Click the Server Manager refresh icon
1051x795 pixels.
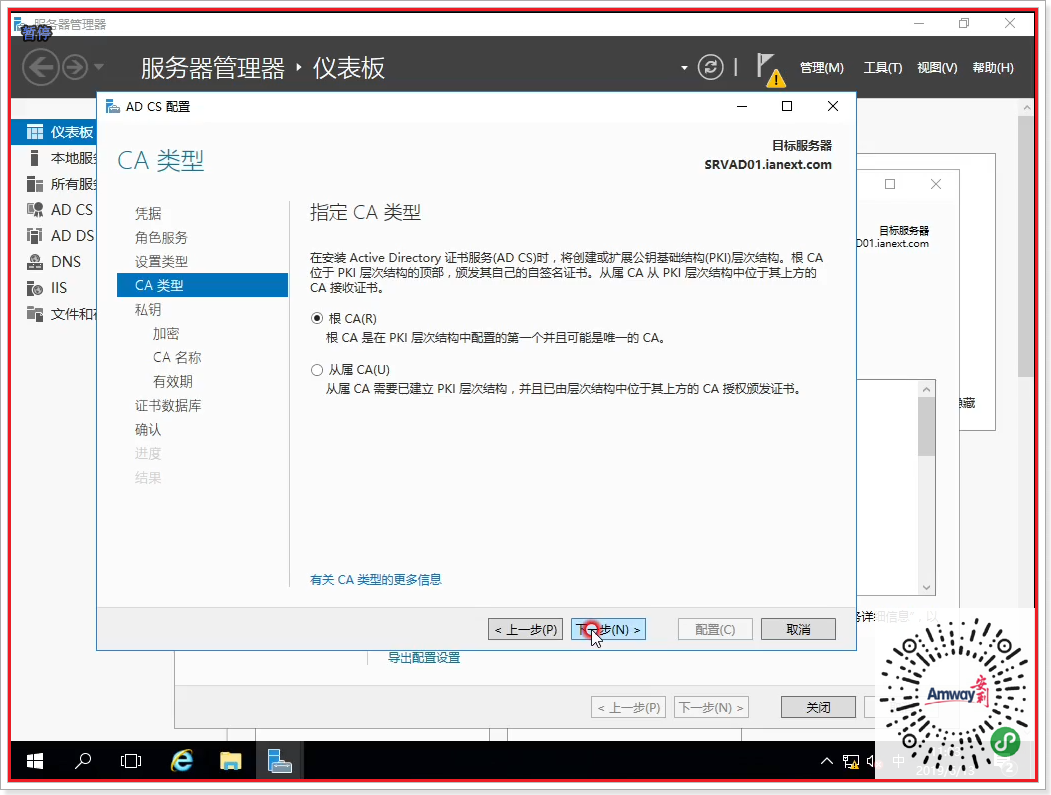pyautogui.click(x=710, y=67)
